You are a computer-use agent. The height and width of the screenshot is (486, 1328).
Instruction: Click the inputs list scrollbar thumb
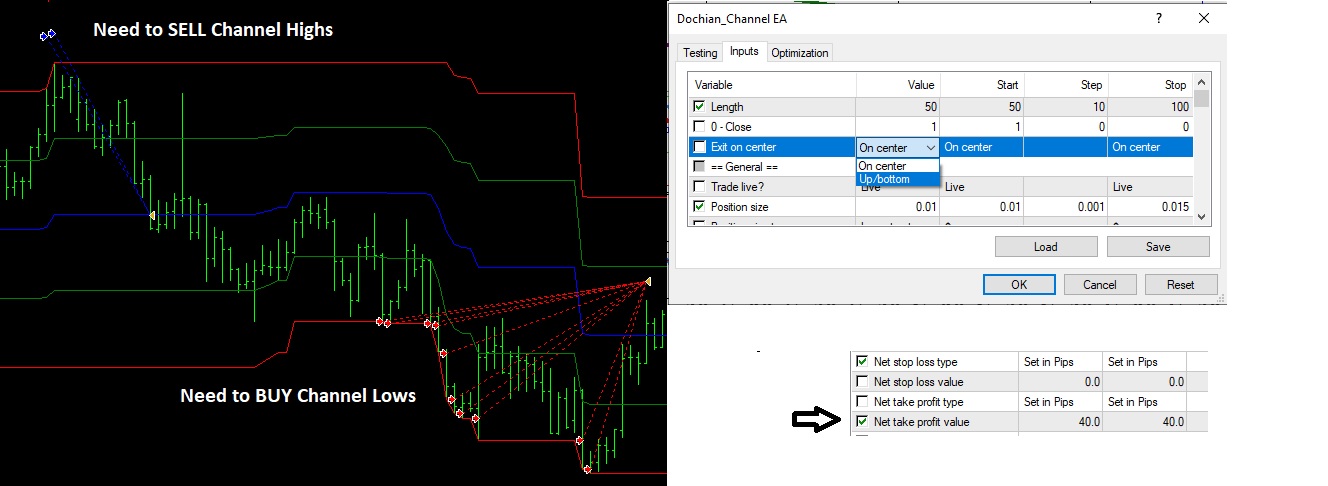pyautogui.click(x=1202, y=98)
